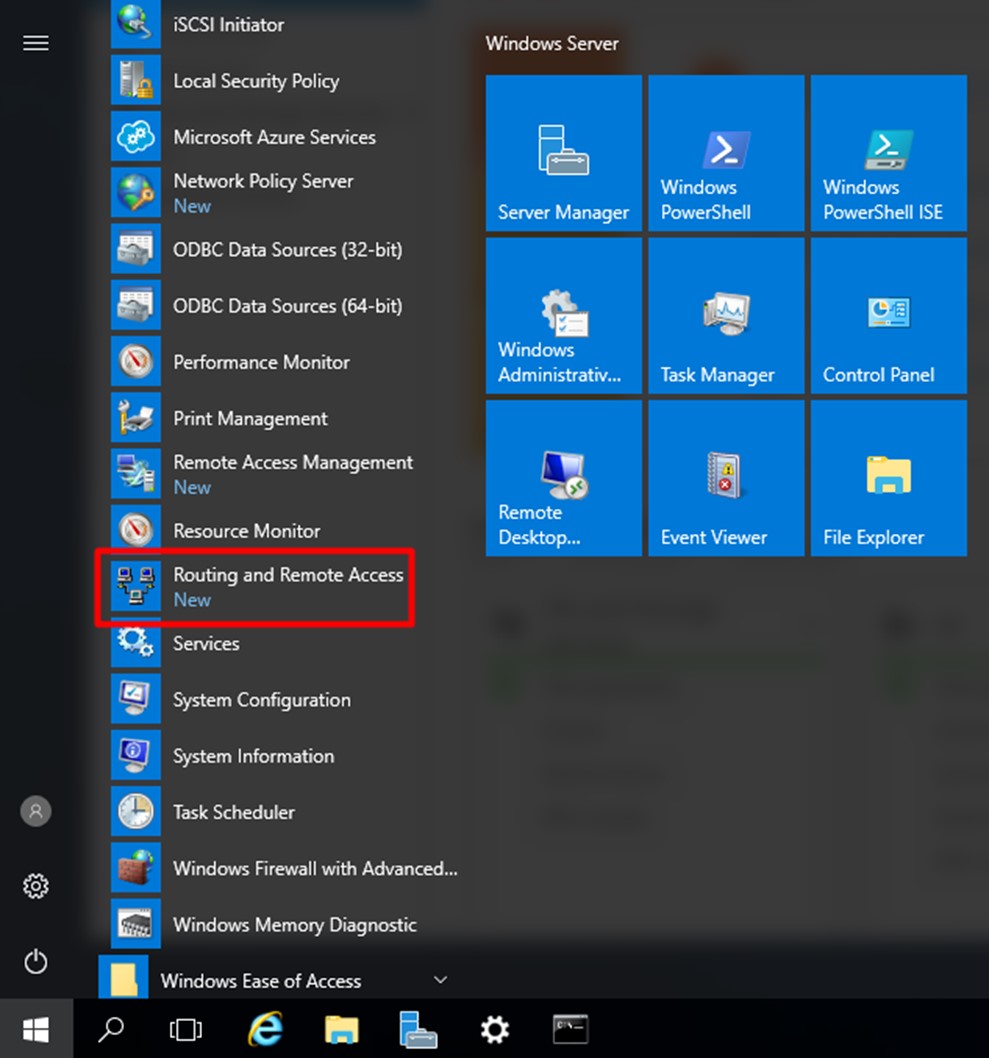Click the Server Manager tile
This screenshot has height=1058, width=989.
(x=564, y=153)
